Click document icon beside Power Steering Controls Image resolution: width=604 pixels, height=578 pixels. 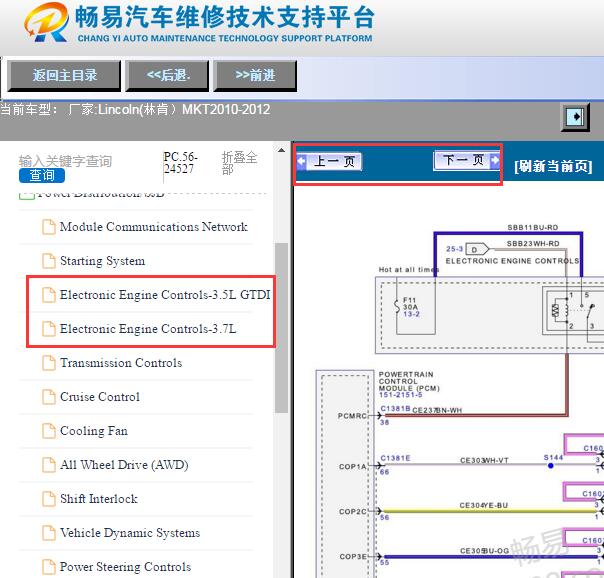49,566
